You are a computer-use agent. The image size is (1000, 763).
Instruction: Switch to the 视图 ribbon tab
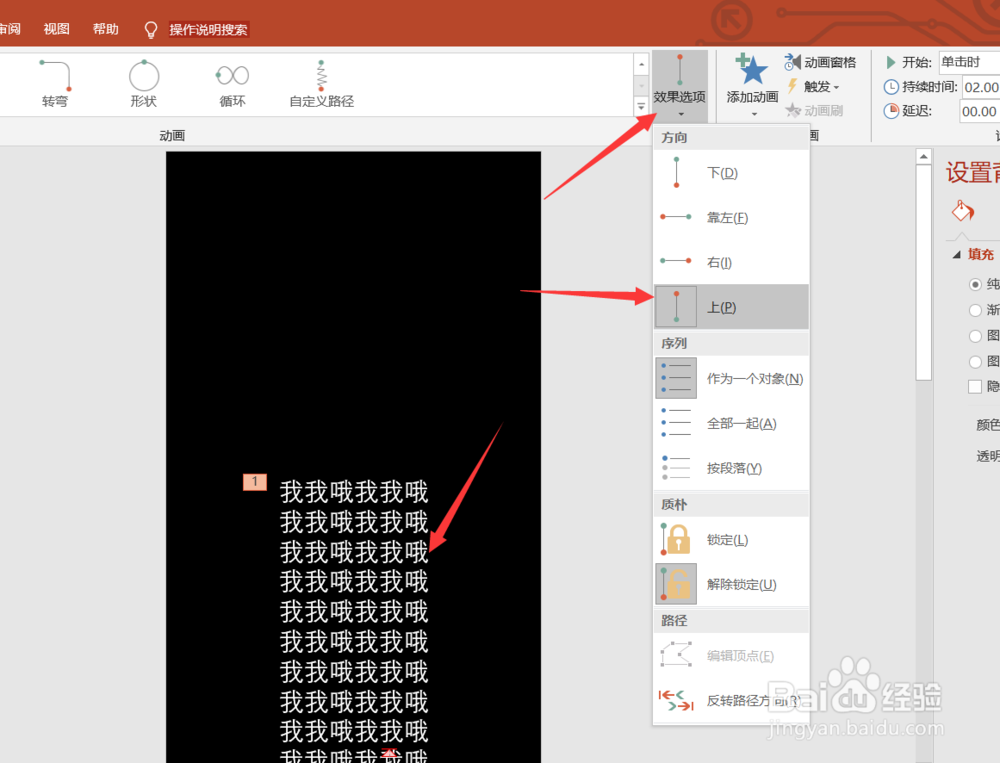[56, 28]
